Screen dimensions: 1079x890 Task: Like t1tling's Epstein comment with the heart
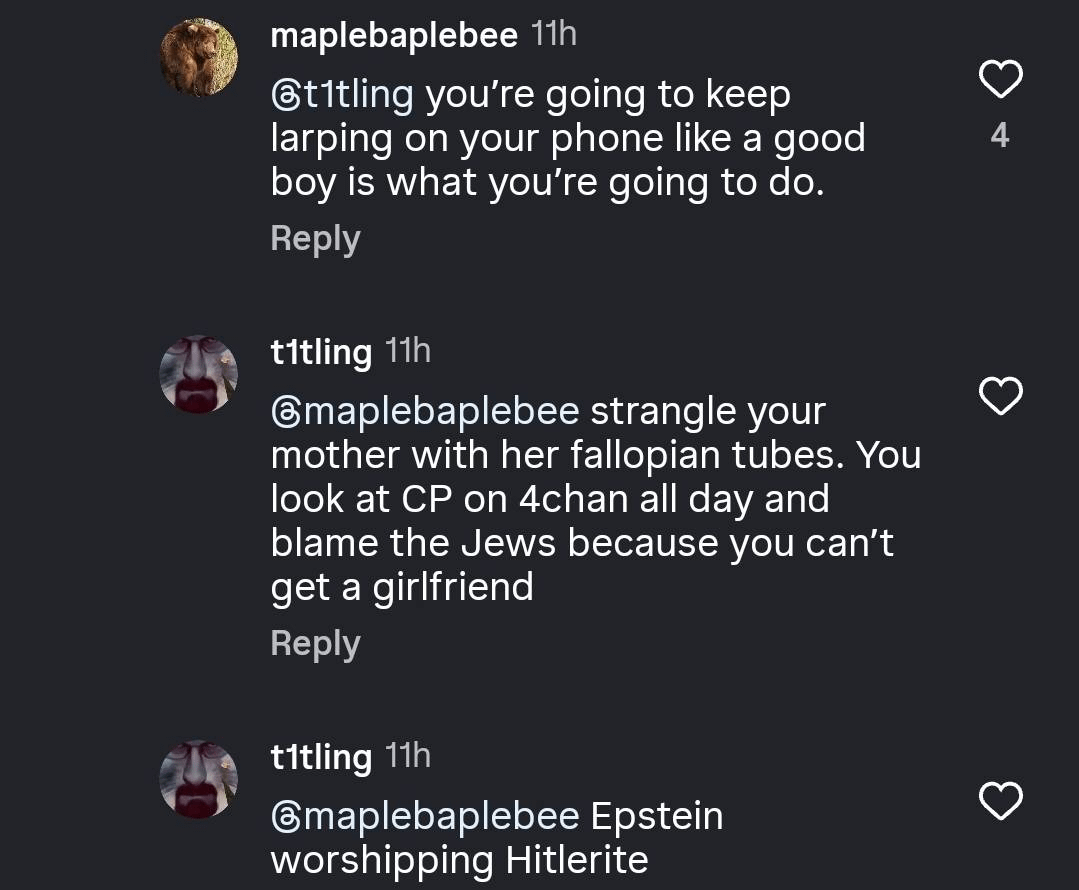(999, 800)
